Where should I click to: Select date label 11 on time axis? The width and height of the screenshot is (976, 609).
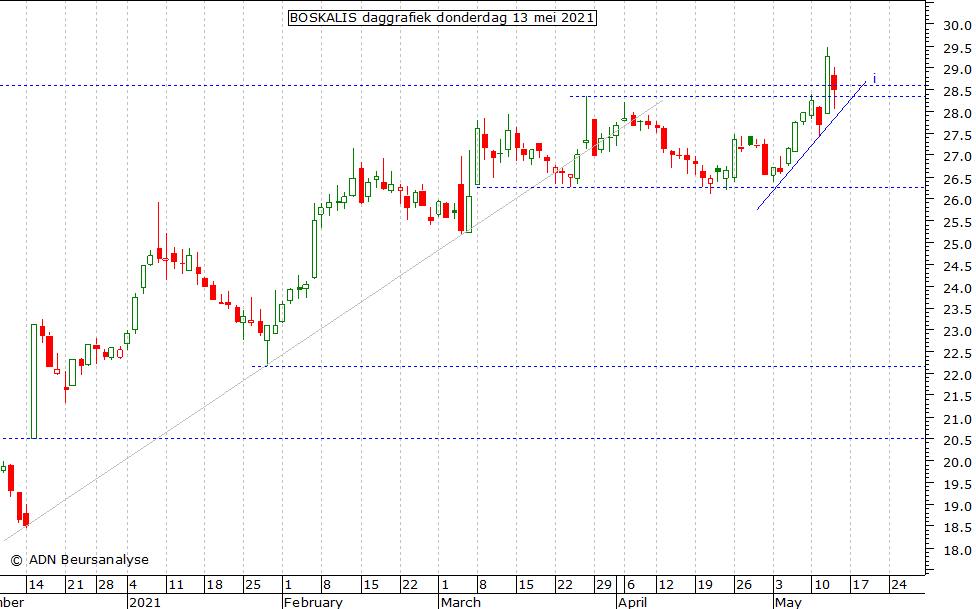pyautogui.click(x=176, y=585)
